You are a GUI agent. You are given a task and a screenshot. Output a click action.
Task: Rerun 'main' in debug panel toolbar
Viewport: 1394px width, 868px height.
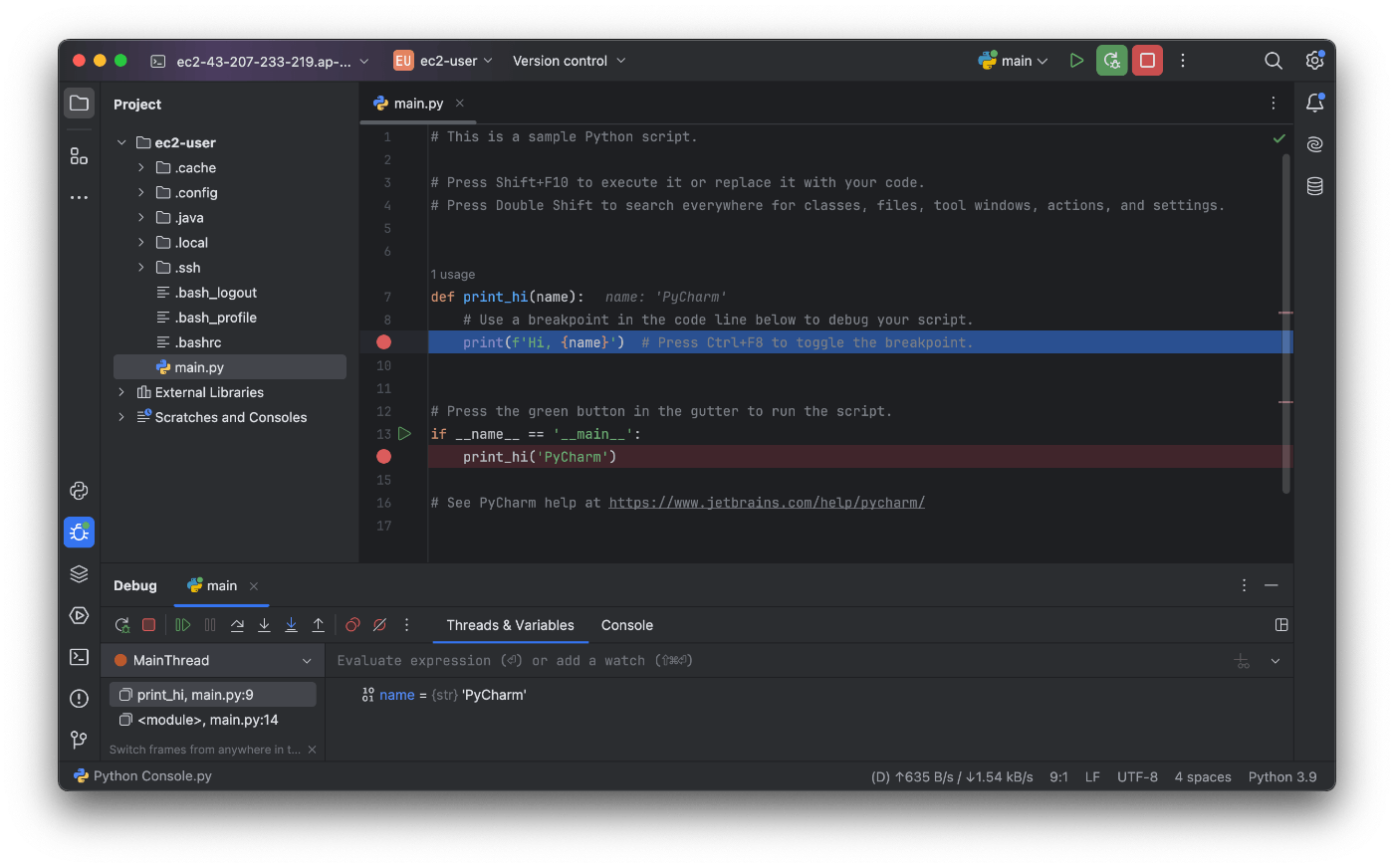tap(122, 625)
